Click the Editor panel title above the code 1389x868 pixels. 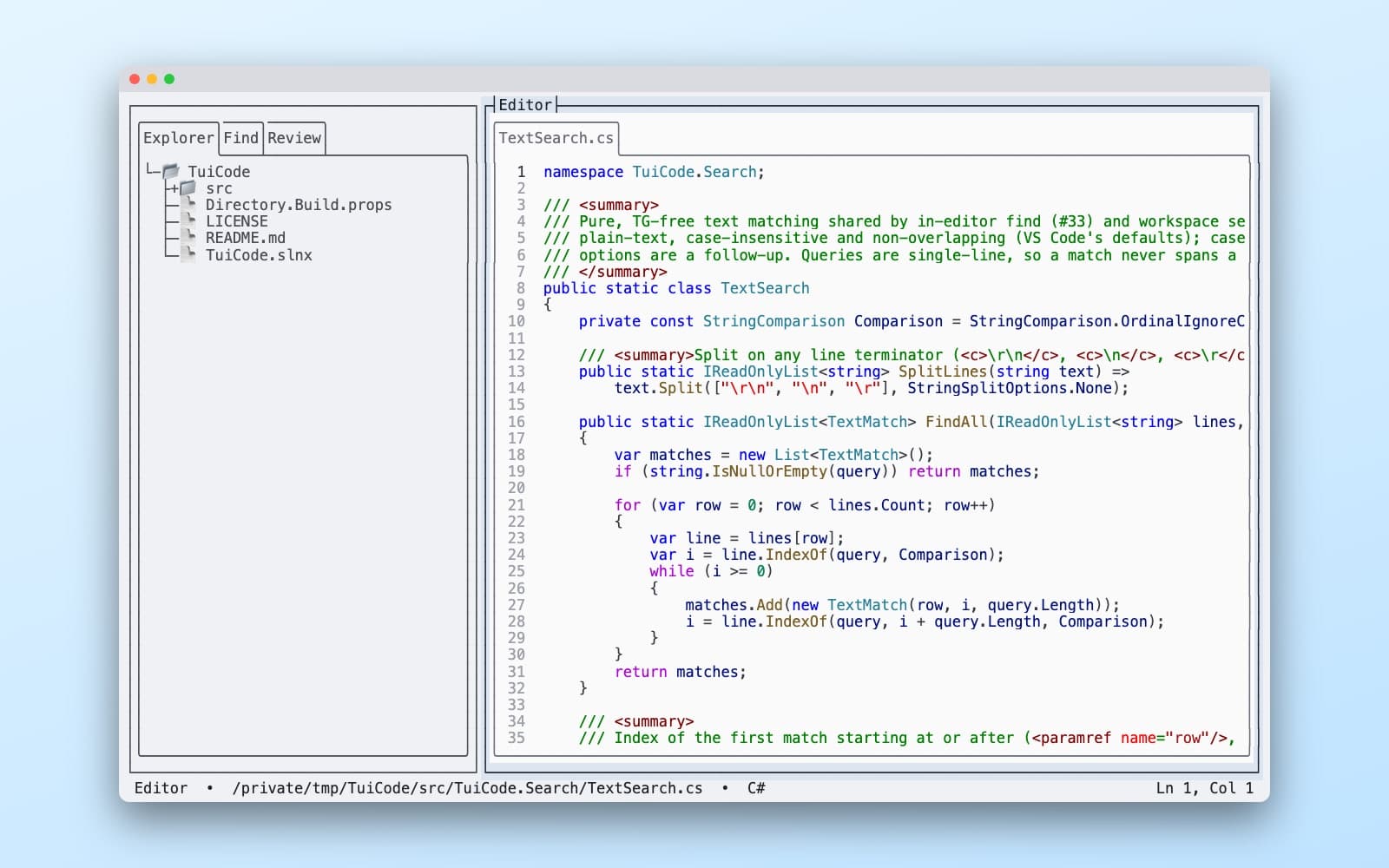(x=525, y=105)
